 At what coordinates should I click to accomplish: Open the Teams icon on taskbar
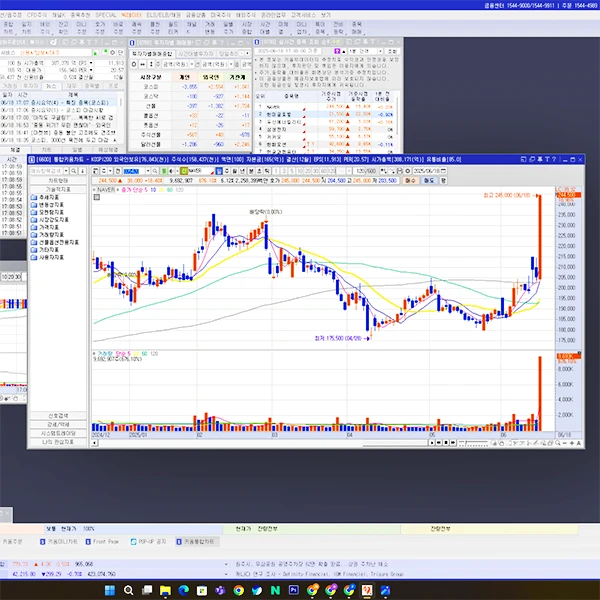(x=220, y=590)
